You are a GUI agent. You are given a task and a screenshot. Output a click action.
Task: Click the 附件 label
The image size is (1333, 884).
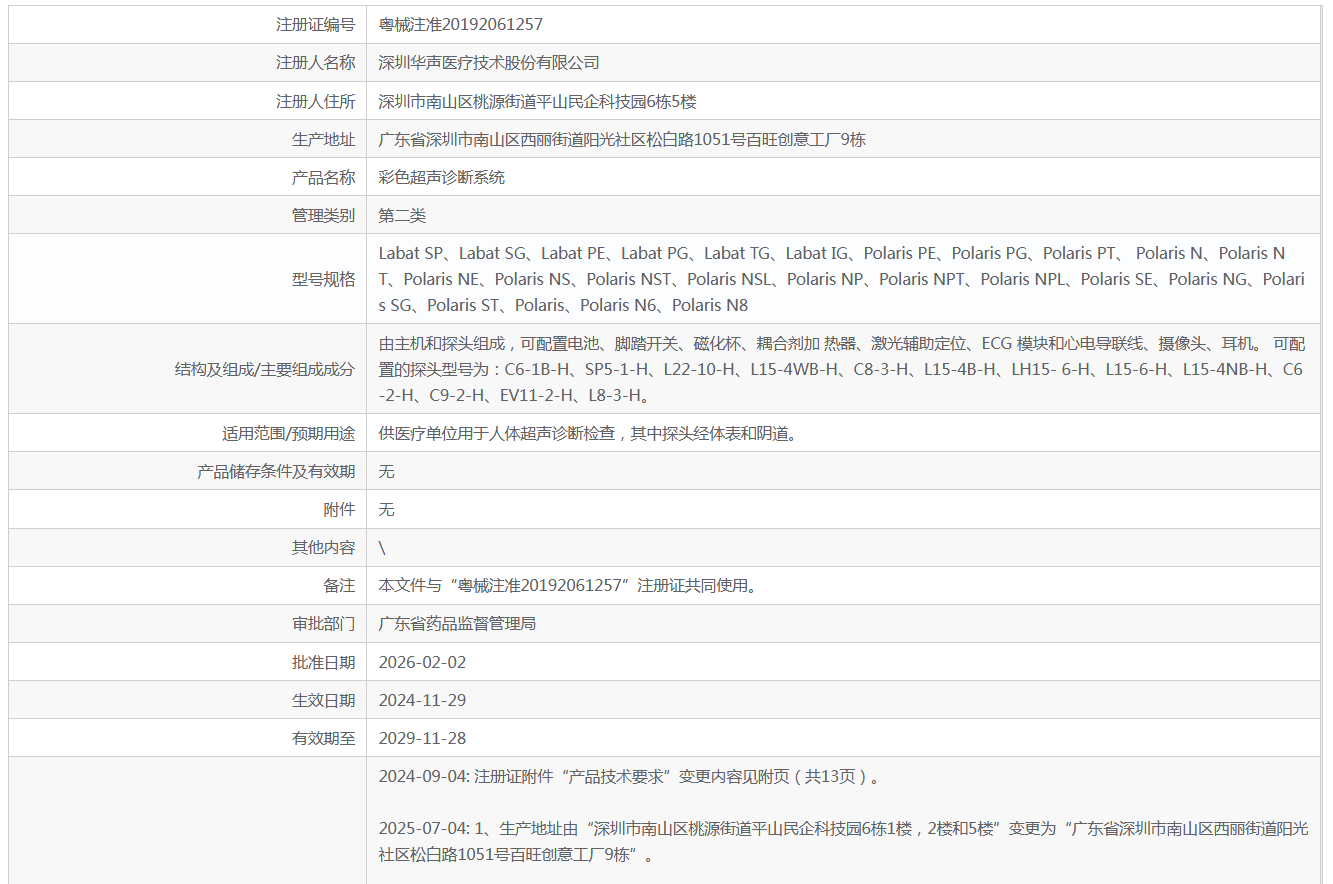coord(339,509)
